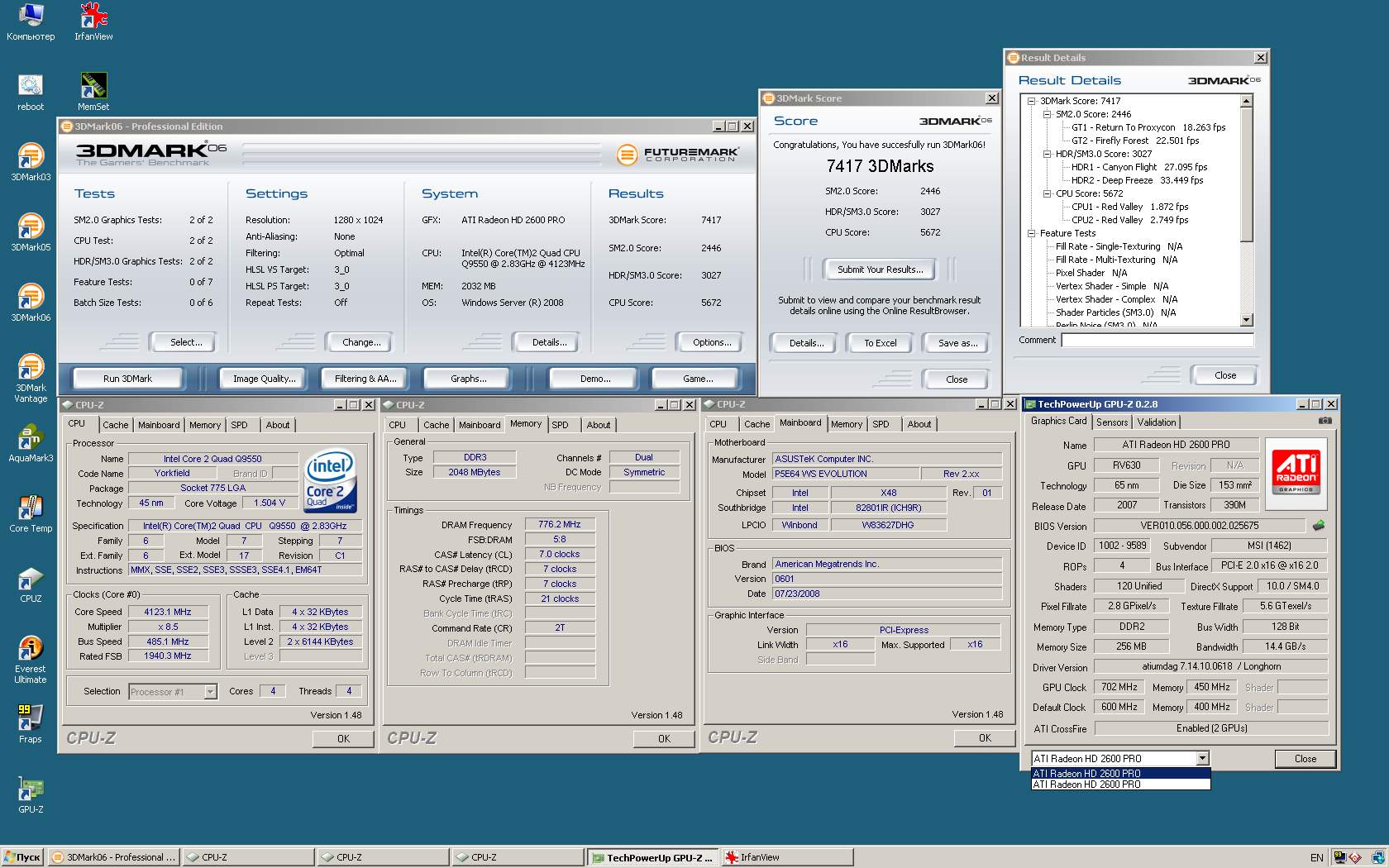Launch IrfanView from the desktop
Screen dimensions: 1389x868
click(93, 22)
